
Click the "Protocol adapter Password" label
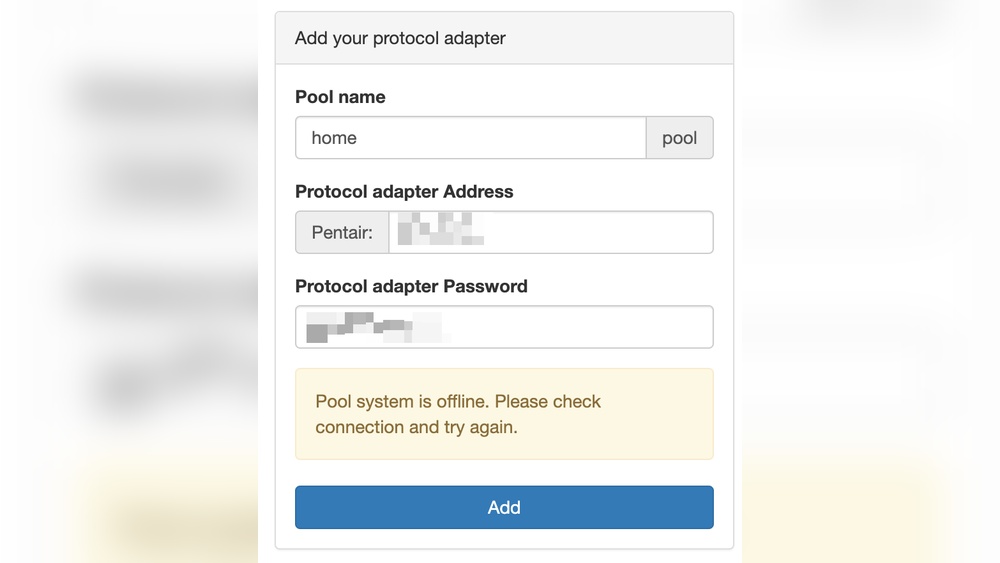(411, 286)
